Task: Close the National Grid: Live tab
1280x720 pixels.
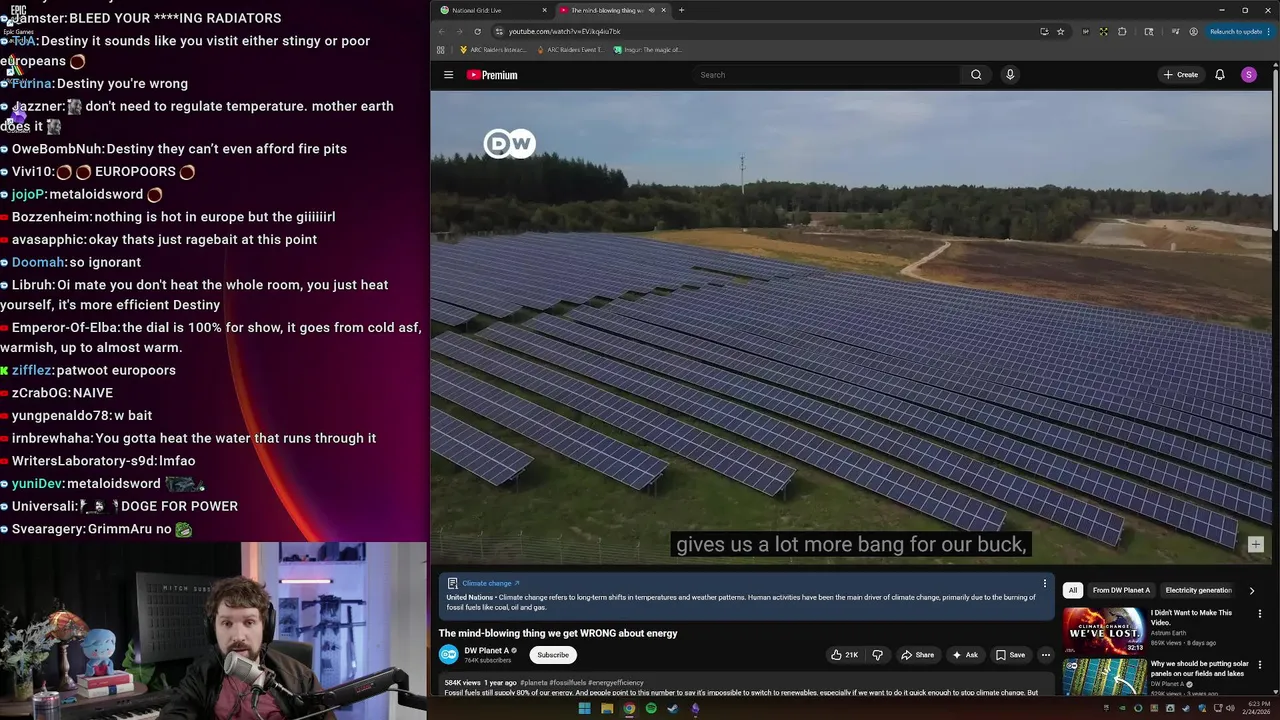Action: (x=544, y=10)
